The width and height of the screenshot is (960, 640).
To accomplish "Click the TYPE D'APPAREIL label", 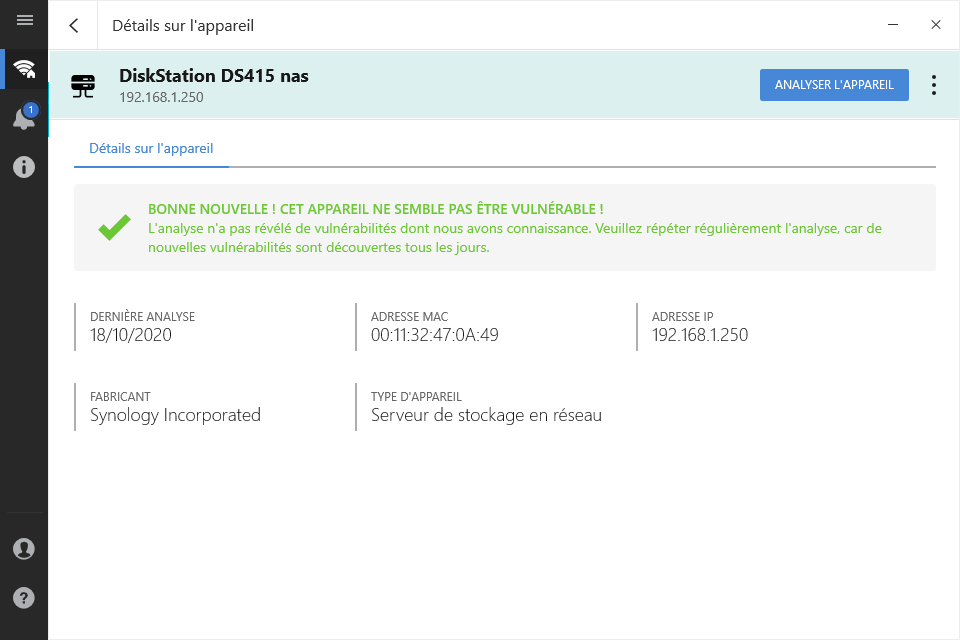I will (416, 397).
